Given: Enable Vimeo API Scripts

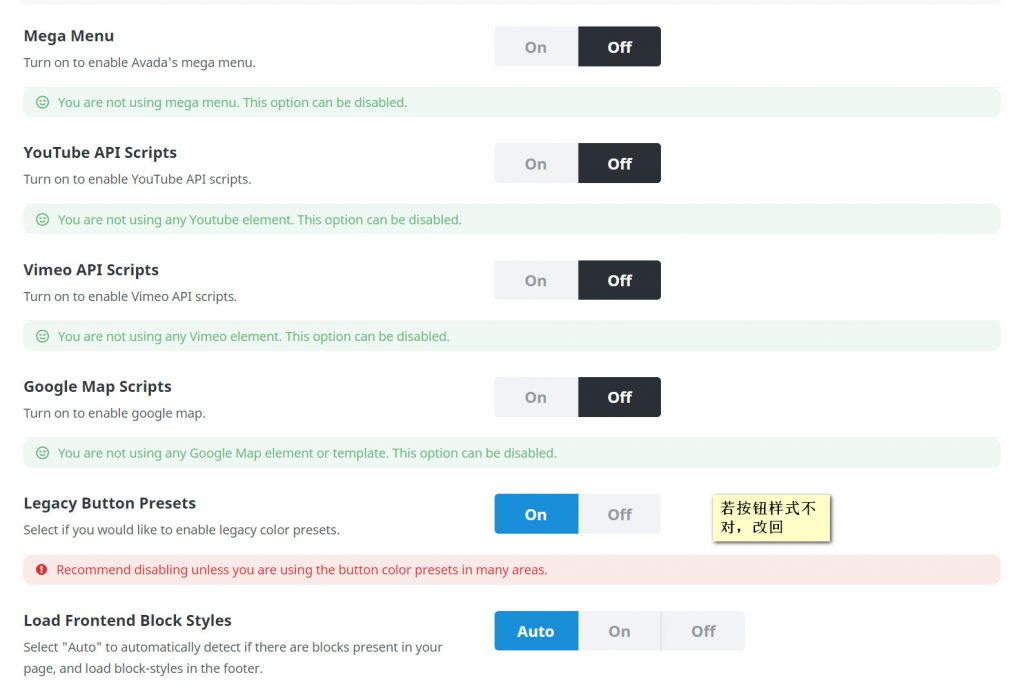Looking at the screenshot, I should coord(536,281).
